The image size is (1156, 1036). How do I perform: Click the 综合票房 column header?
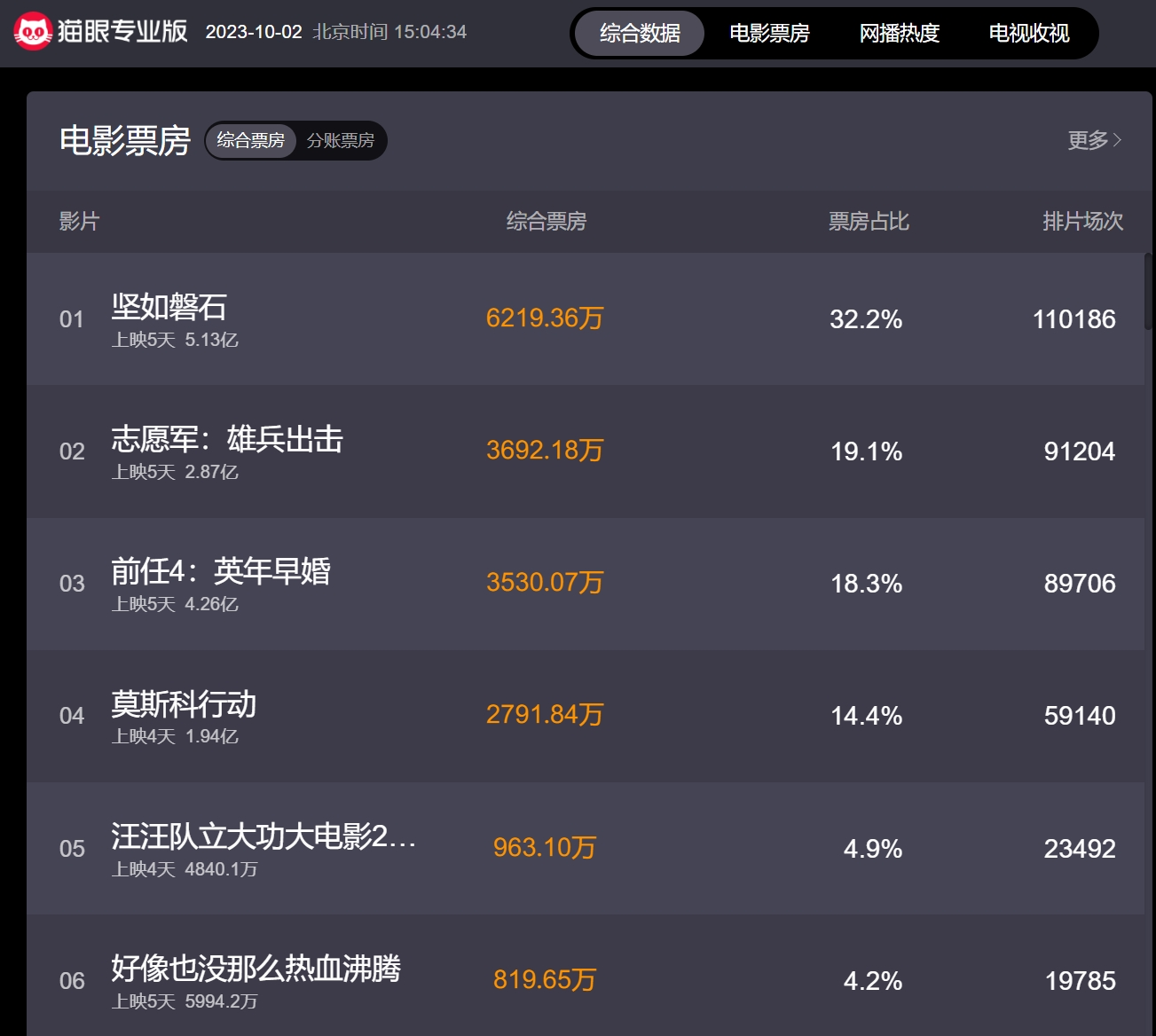tap(547, 221)
